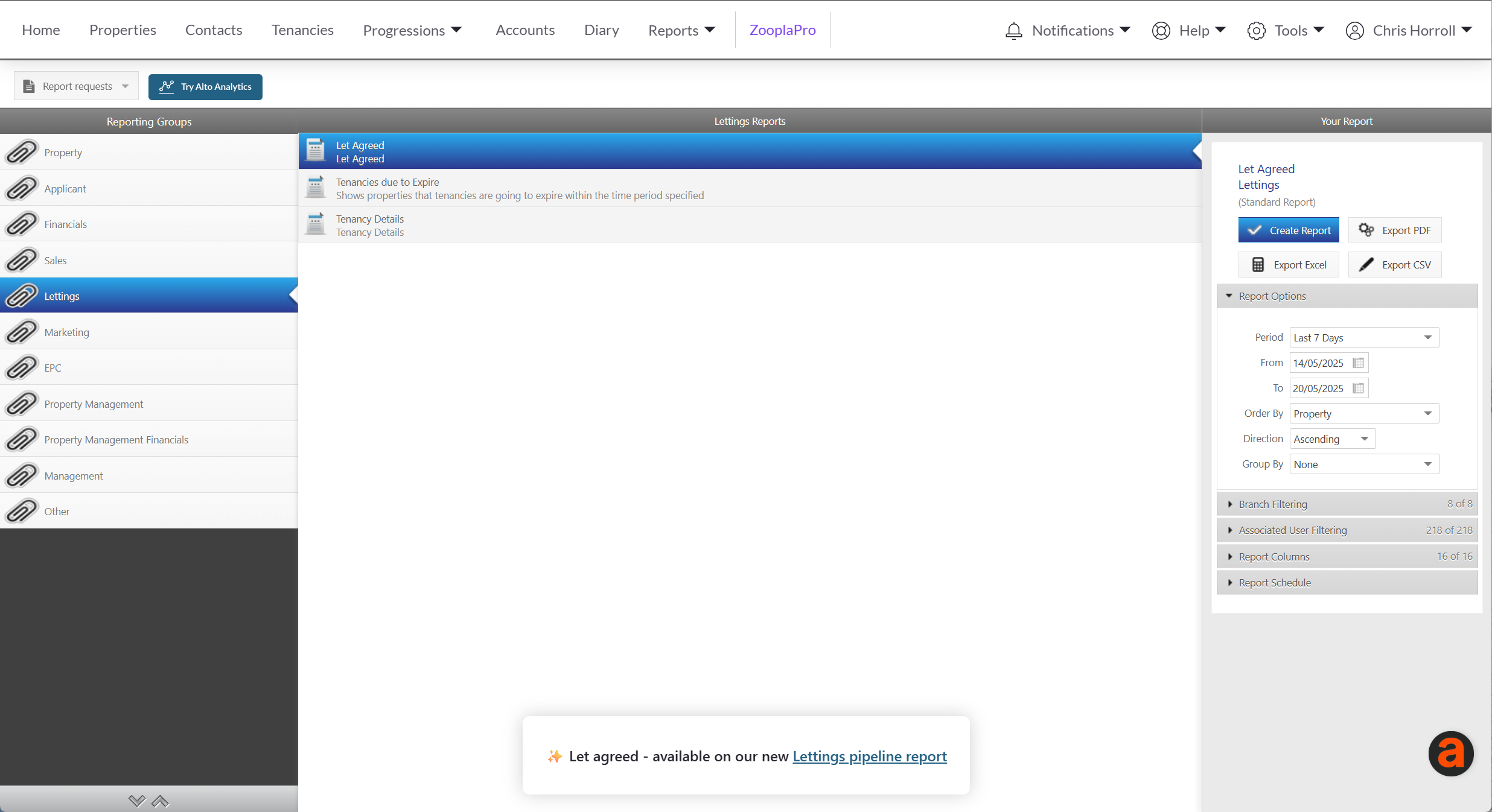Open the Period dropdown
Image resolution: width=1492 pixels, height=812 pixels.
(1364, 337)
